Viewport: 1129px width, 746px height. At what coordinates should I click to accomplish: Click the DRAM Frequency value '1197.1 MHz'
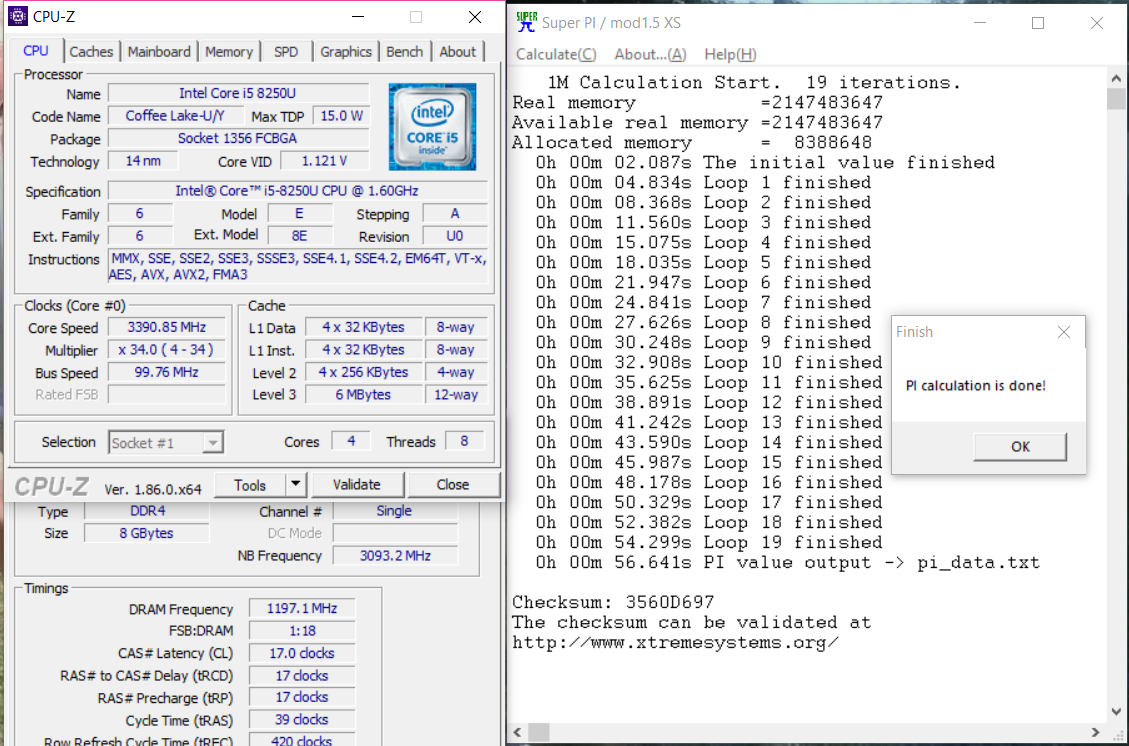pyautogui.click(x=302, y=608)
